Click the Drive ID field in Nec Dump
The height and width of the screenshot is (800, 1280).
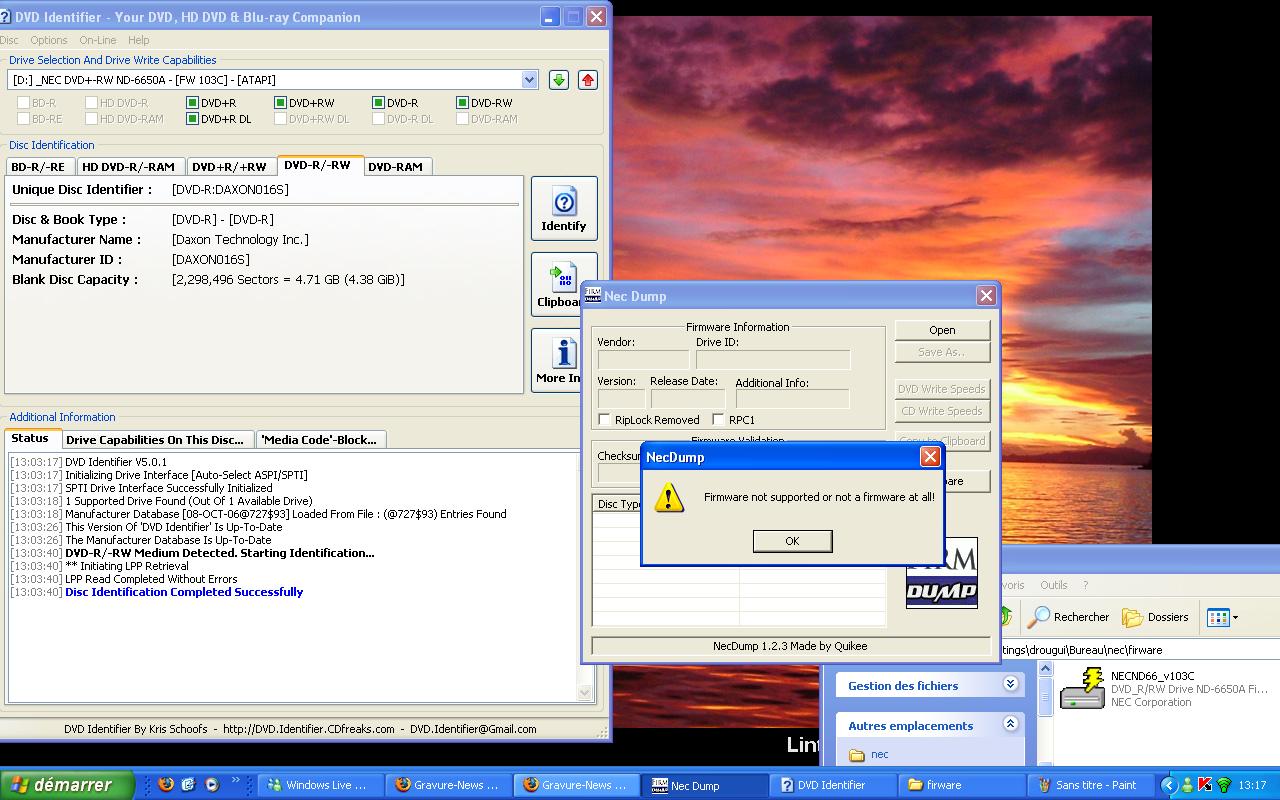[773, 359]
